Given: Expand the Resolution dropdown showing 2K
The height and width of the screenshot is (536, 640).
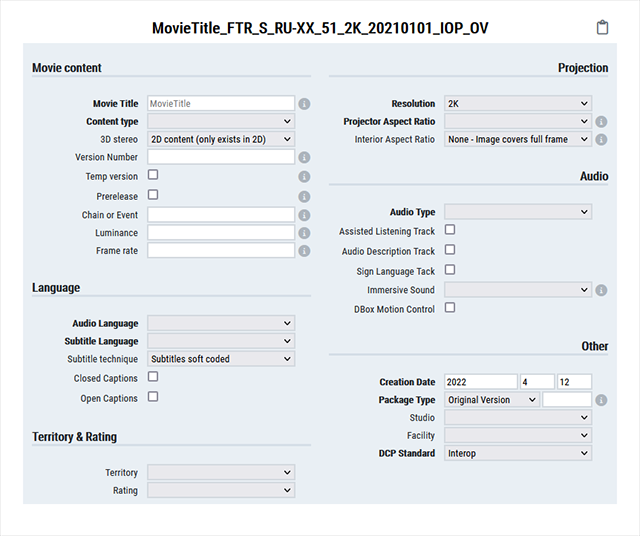Looking at the screenshot, I should click(518, 103).
